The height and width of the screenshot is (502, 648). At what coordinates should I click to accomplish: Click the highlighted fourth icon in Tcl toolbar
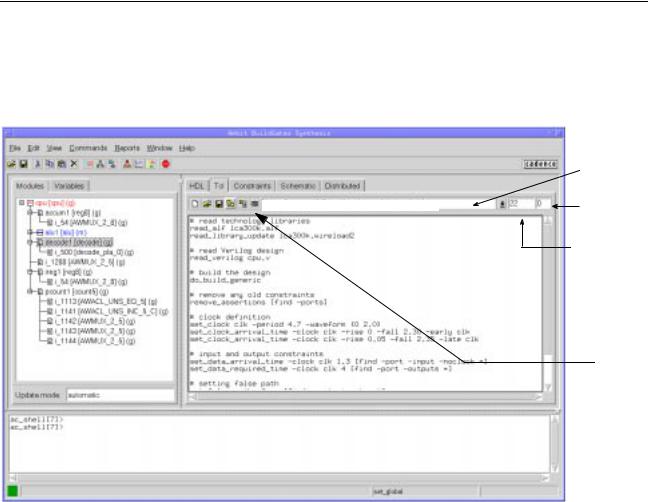231,204
